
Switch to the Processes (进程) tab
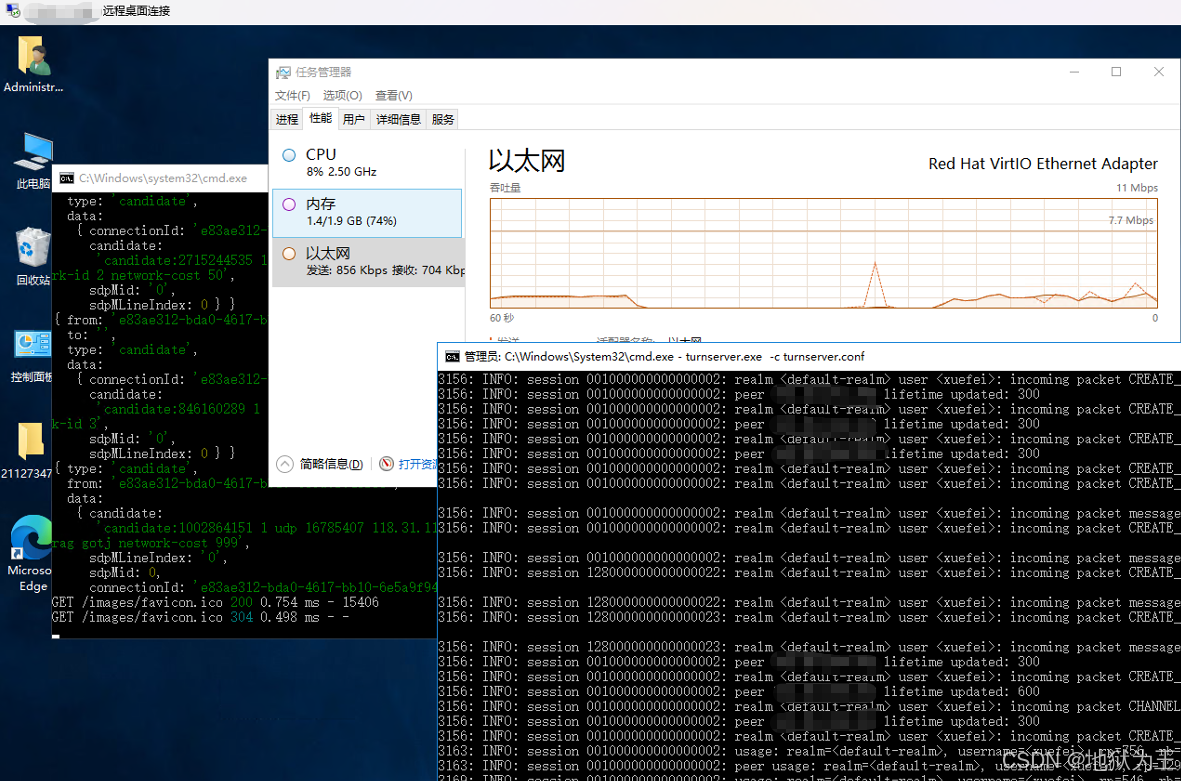287,120
